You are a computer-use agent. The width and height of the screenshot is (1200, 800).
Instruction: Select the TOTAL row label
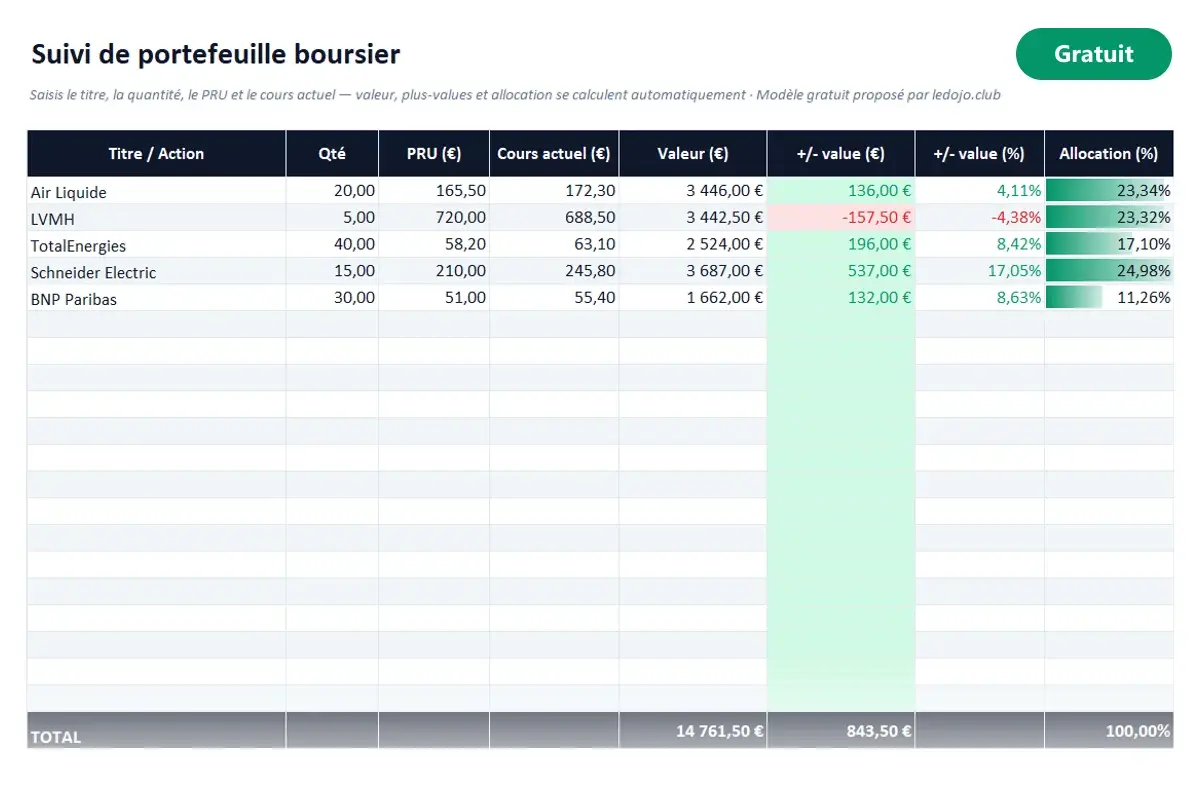point(157,731)
